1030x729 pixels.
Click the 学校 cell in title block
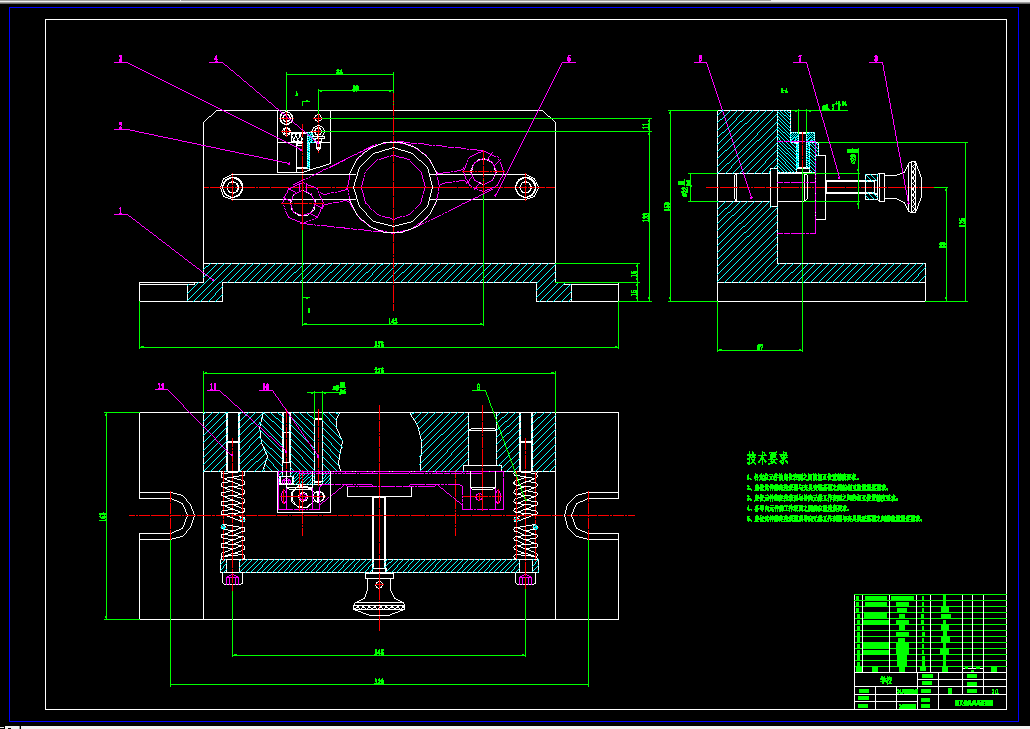tap(885, 680)
